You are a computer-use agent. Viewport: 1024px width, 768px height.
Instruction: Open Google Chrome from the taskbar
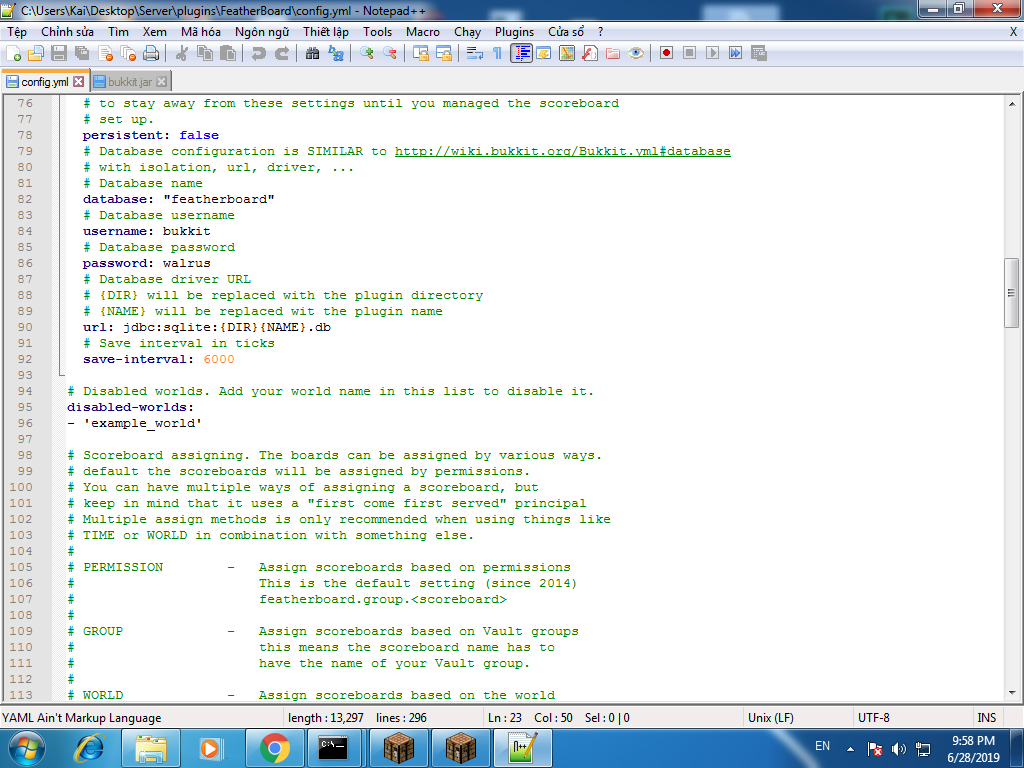coord(275,748)
